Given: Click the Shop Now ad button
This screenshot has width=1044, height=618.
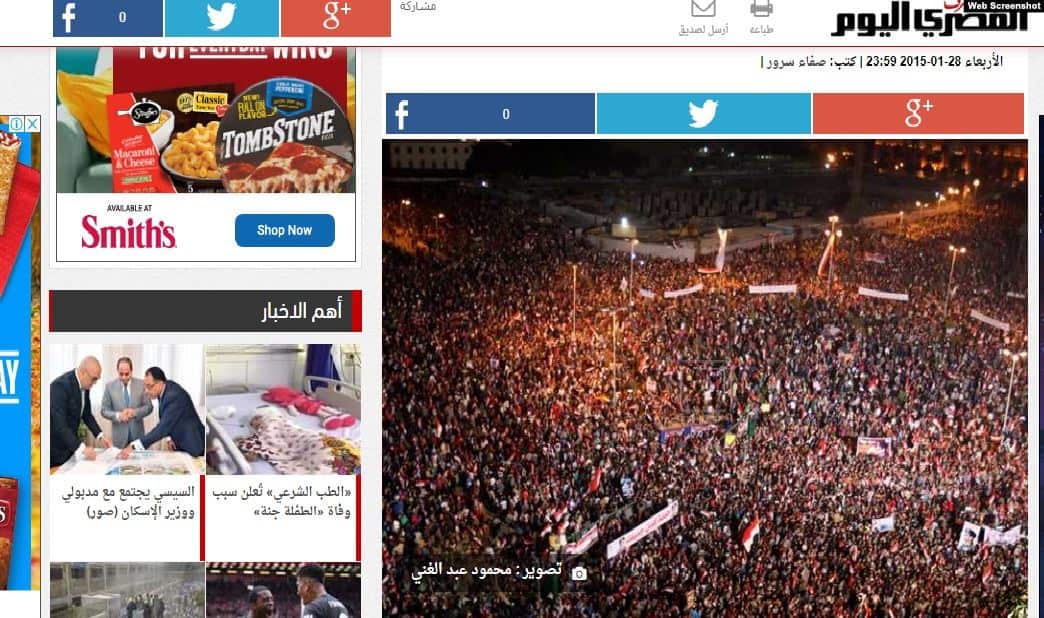Looking at the screenshot, I should pyautogui.click(x=285, y=230).
